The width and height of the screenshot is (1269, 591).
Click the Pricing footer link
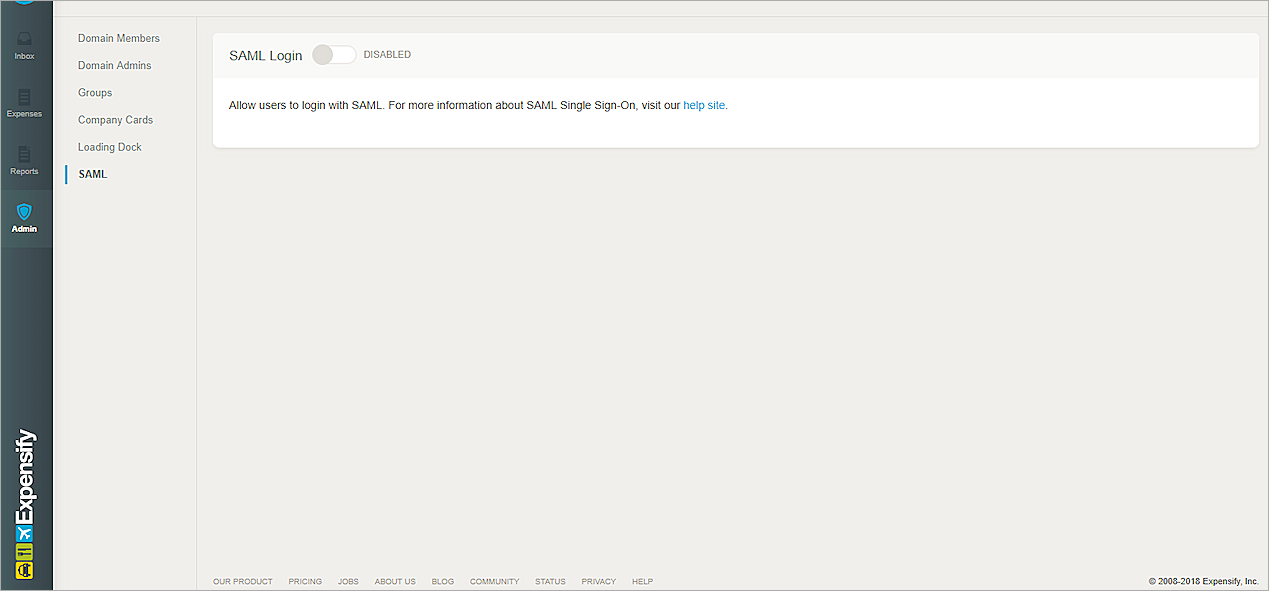point(305,581)
